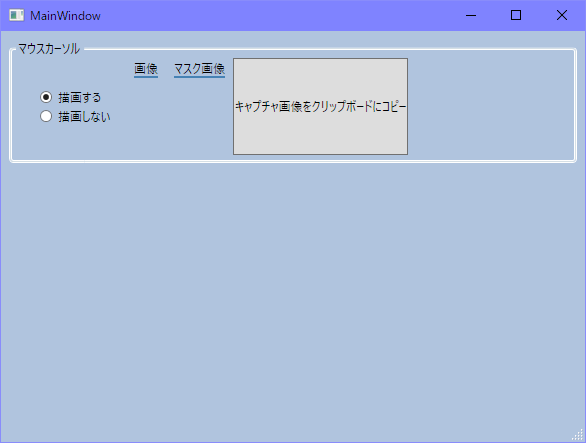Maximize the MainWindow window
The image size is (586, 443).
tap(516, 15)
